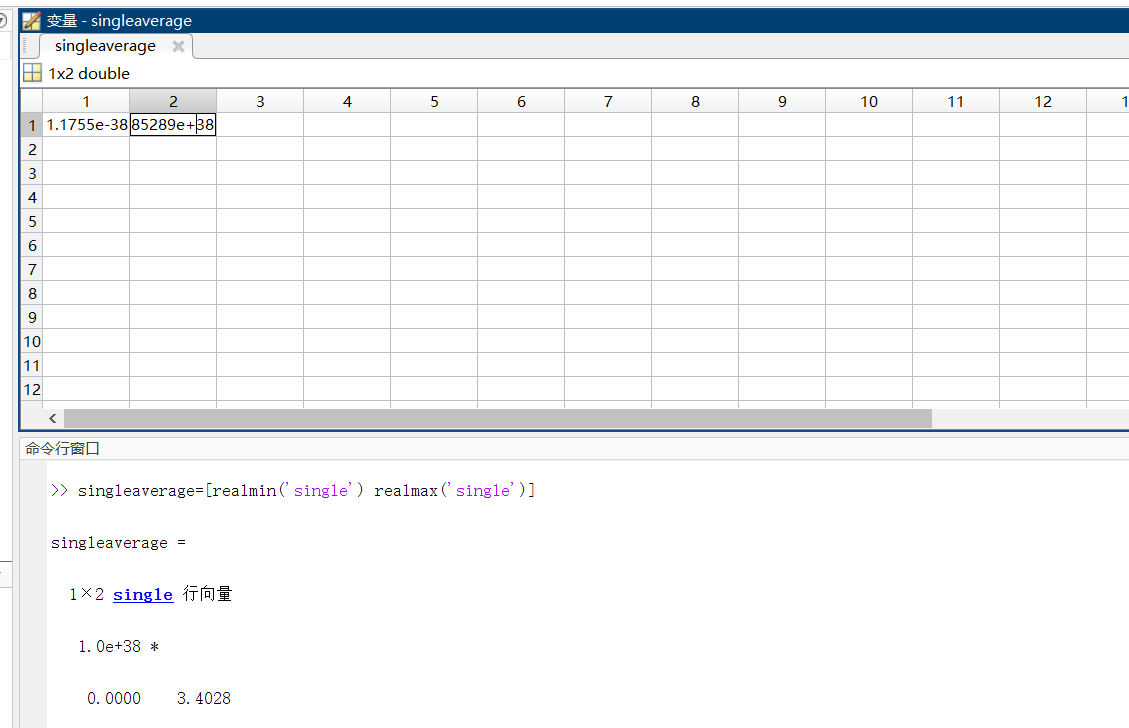Click the edited cell showing 85289e+38
The width and height of the screenshot is (1129, 728).
[173, 125]
